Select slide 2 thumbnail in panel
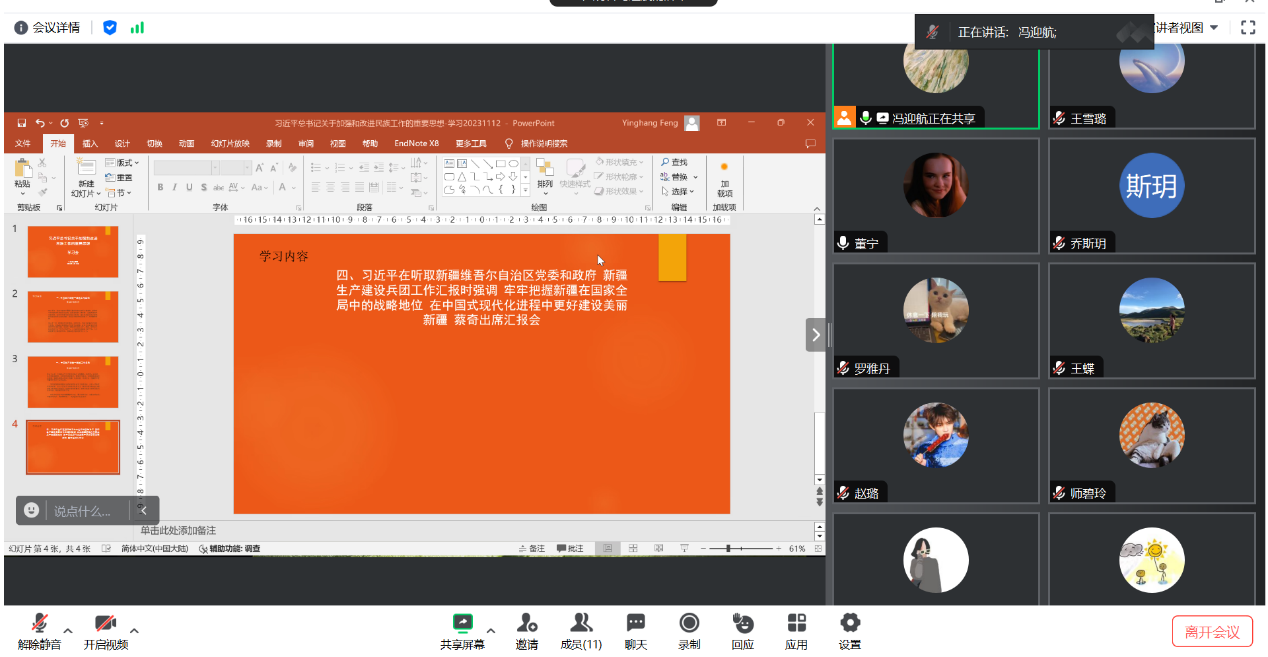Screen dimensions: 1268x657 coord(73,317)
